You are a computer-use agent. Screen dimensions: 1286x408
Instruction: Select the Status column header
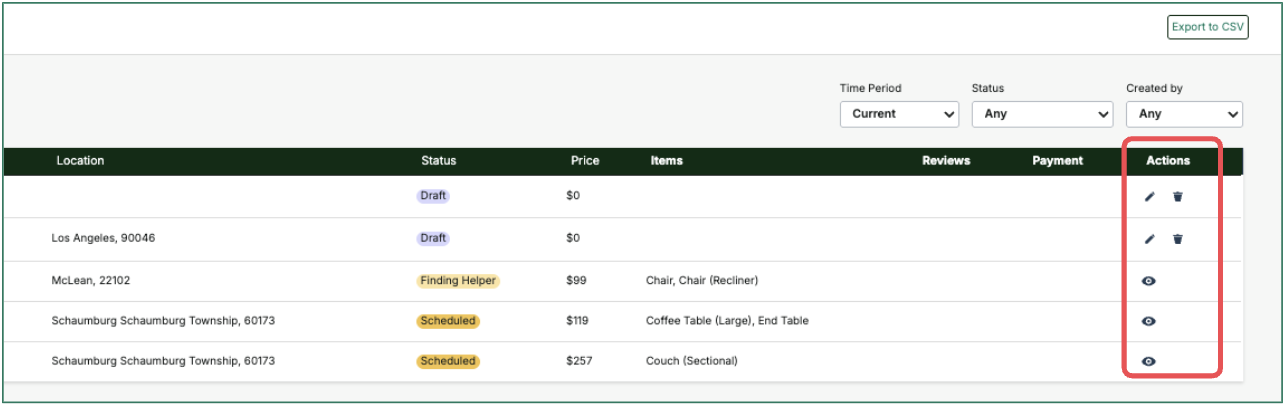pos(438,161)
